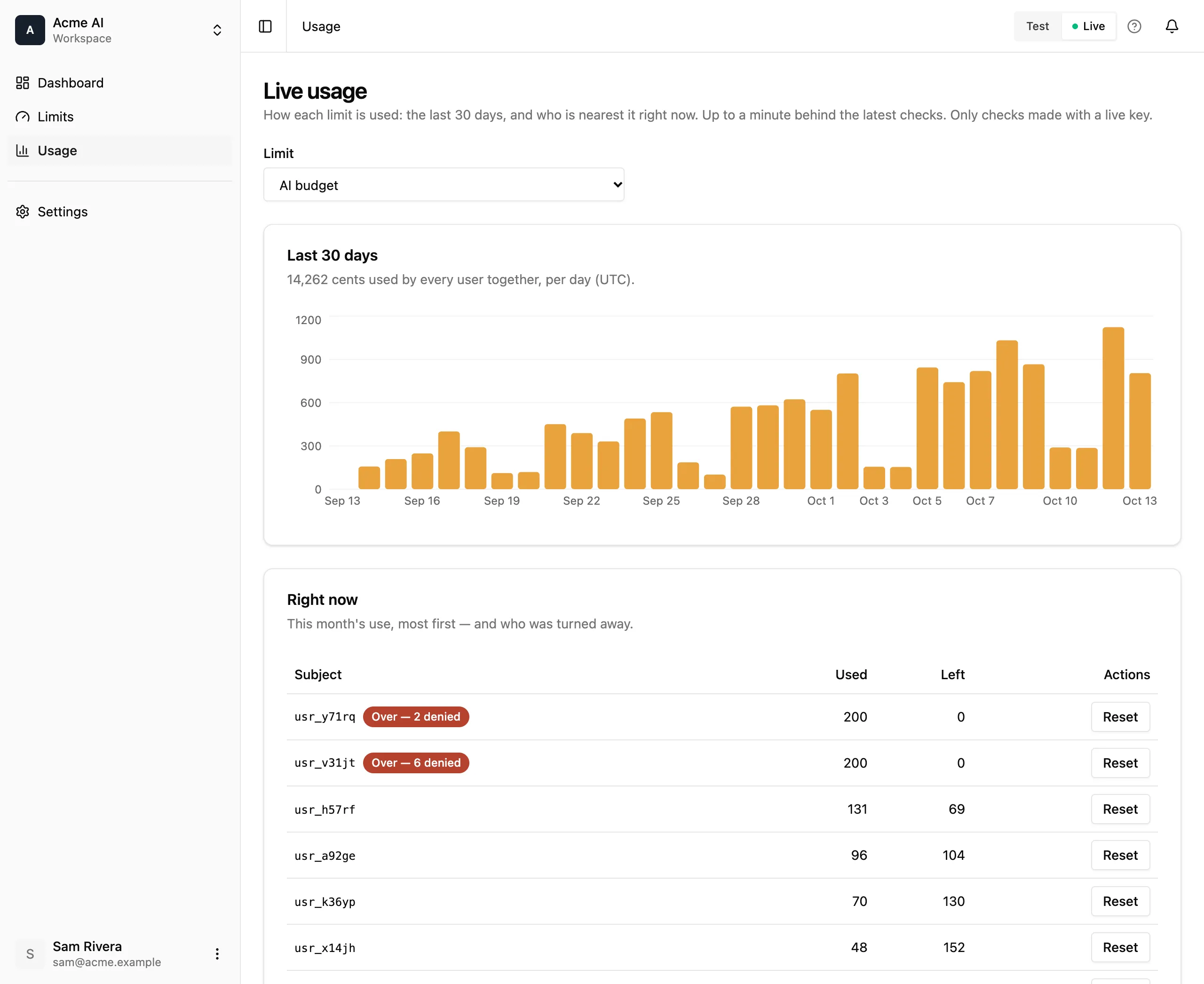This screenshot has width=1204, height=984.
Task: Reset usage for usr_x14jh
Action: 1120,948
